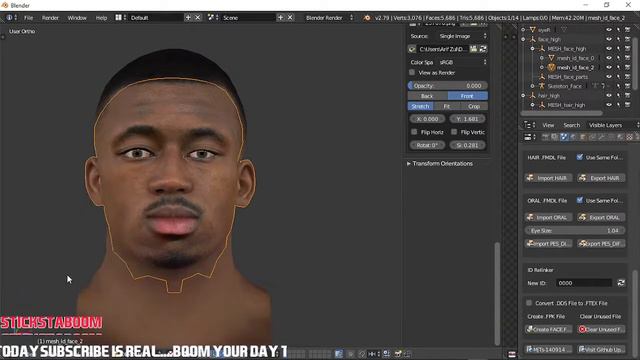The image size is (640, 360).
Task: Click mesh_id_face_2 mesh icon in outliner
Action: (x=551, y=67)
